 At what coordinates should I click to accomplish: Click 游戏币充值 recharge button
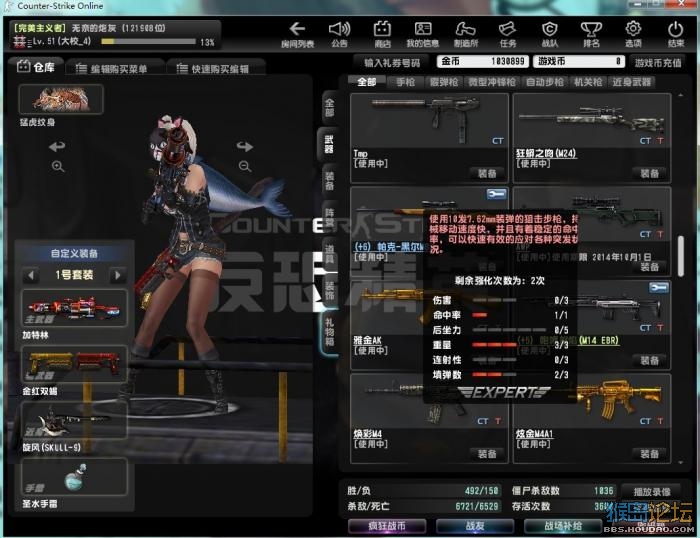click(658, 63)
